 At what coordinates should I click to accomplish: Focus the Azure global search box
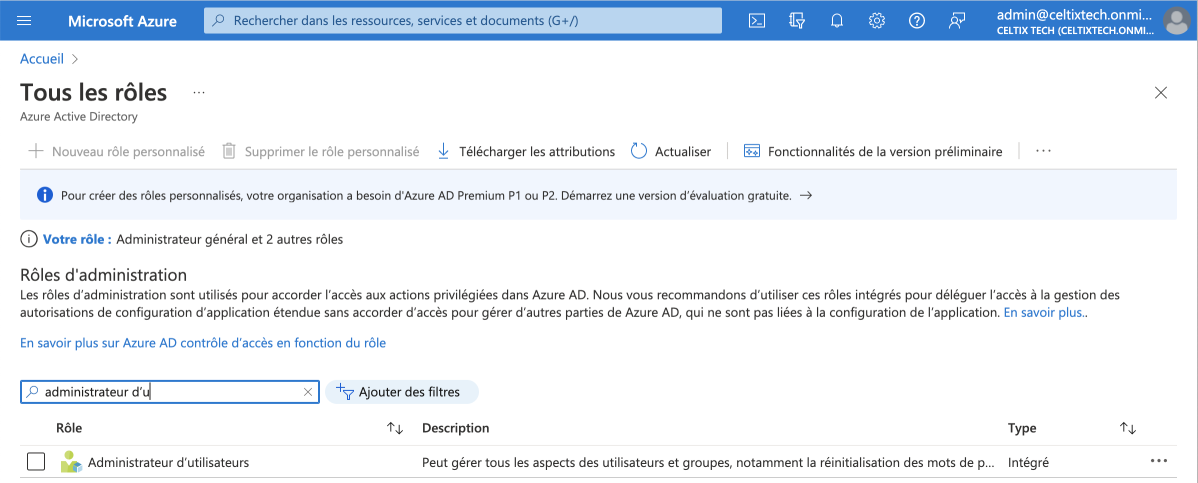click(463, 21)
